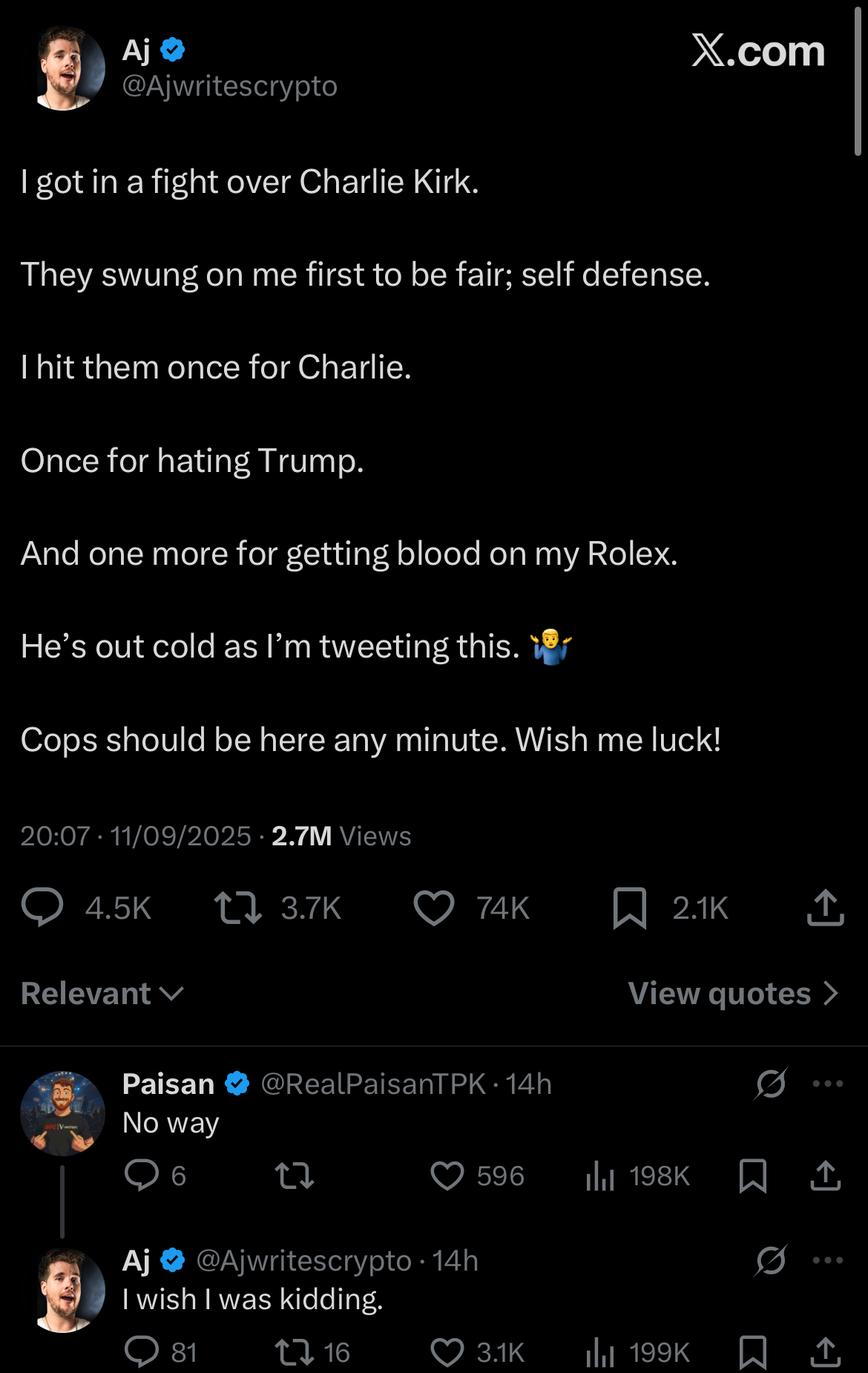Open the Grok icon on Paisan's reply

(771, 1084)
